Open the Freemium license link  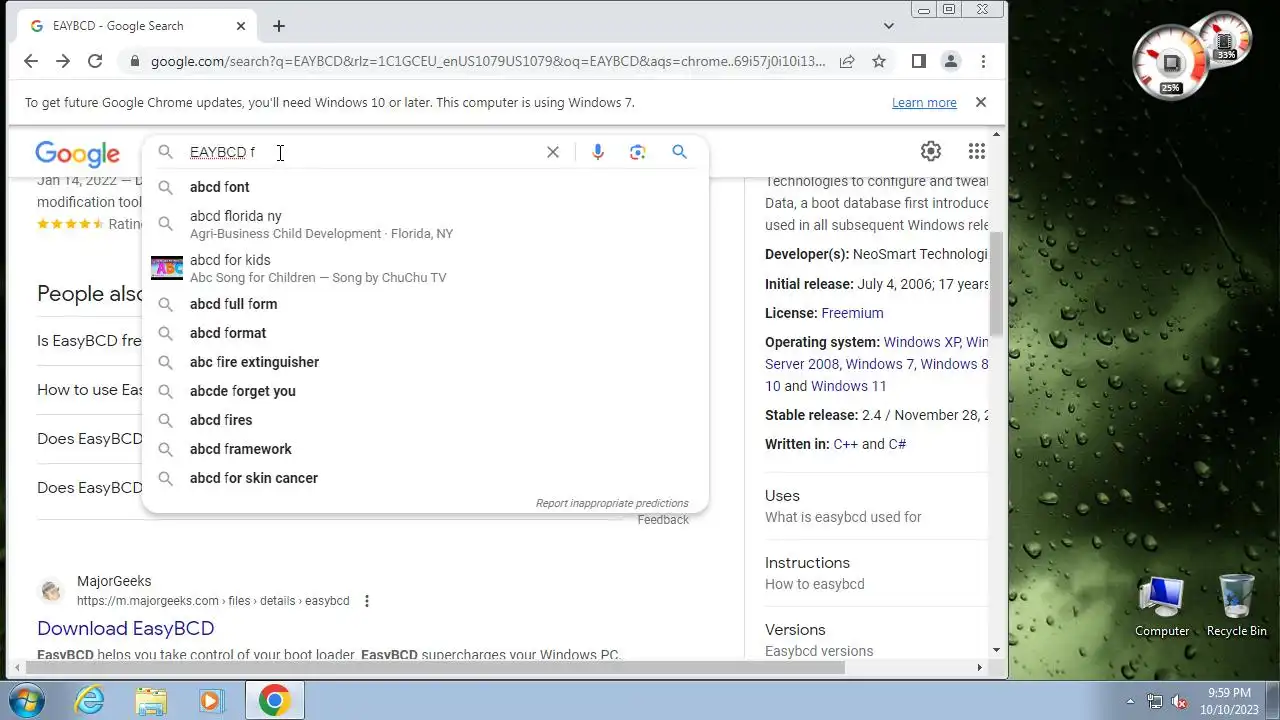click(852, 313)
